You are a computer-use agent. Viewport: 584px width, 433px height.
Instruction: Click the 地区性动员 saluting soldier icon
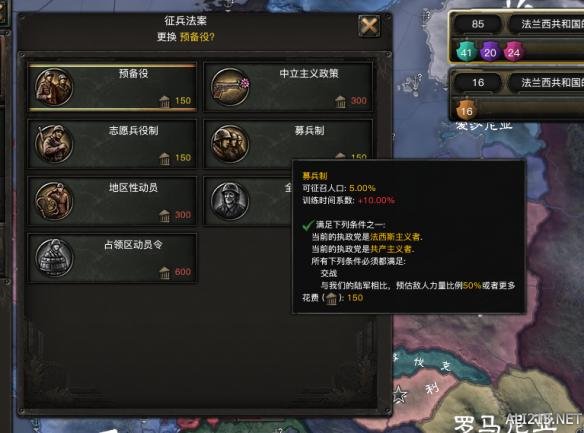tap(54, 201)
